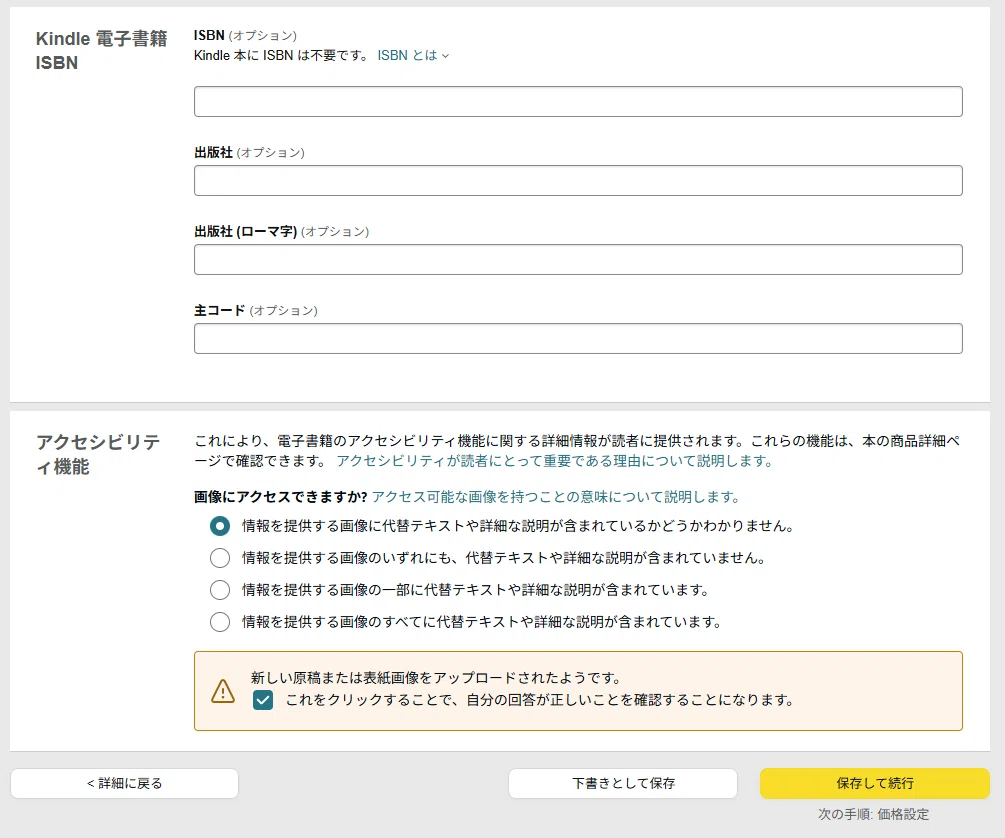Select radio 'かどうかわかりません' option
This screenshot has width=1005, height=838.
(x=220, y=526)
